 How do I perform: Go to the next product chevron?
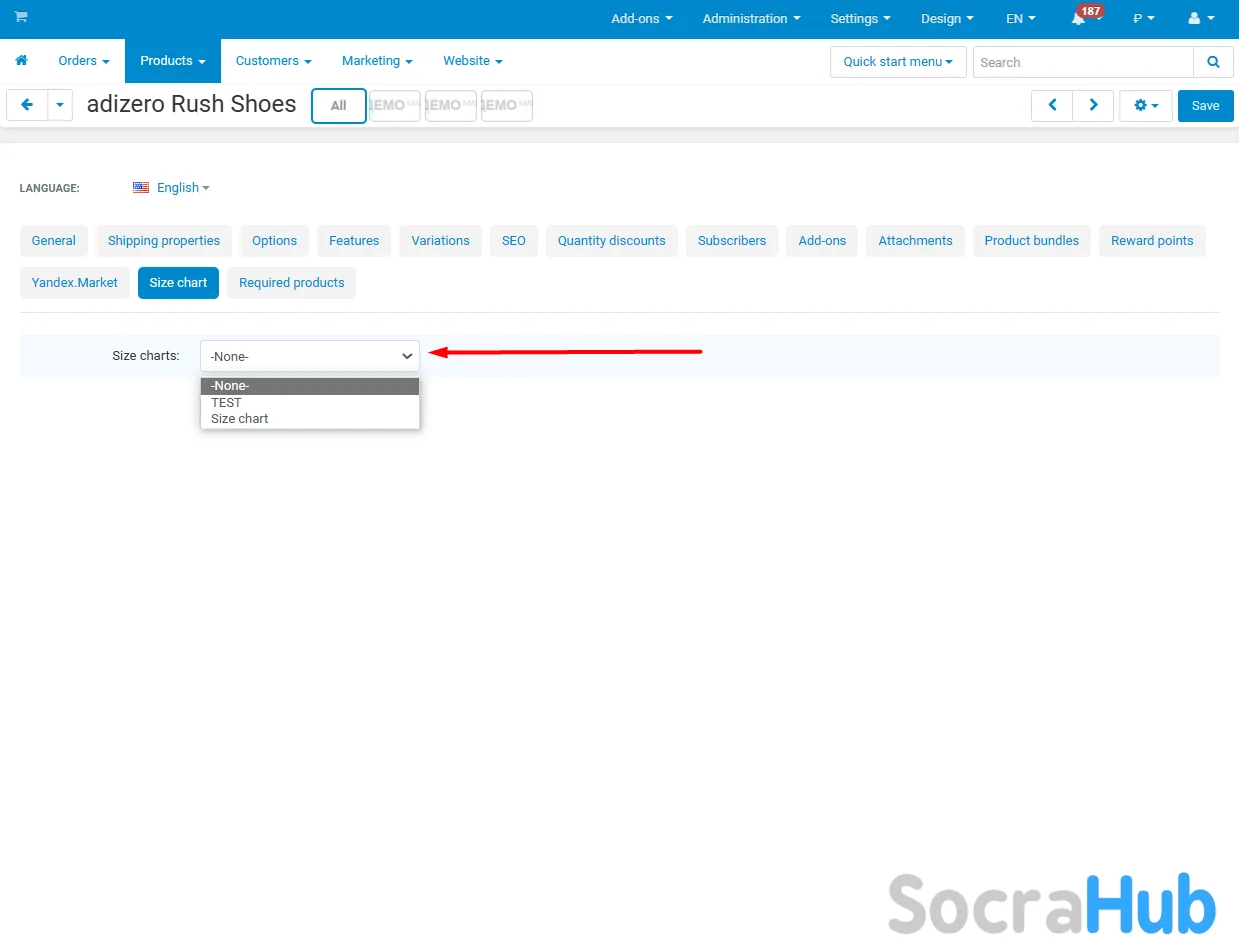[1093, 105]
